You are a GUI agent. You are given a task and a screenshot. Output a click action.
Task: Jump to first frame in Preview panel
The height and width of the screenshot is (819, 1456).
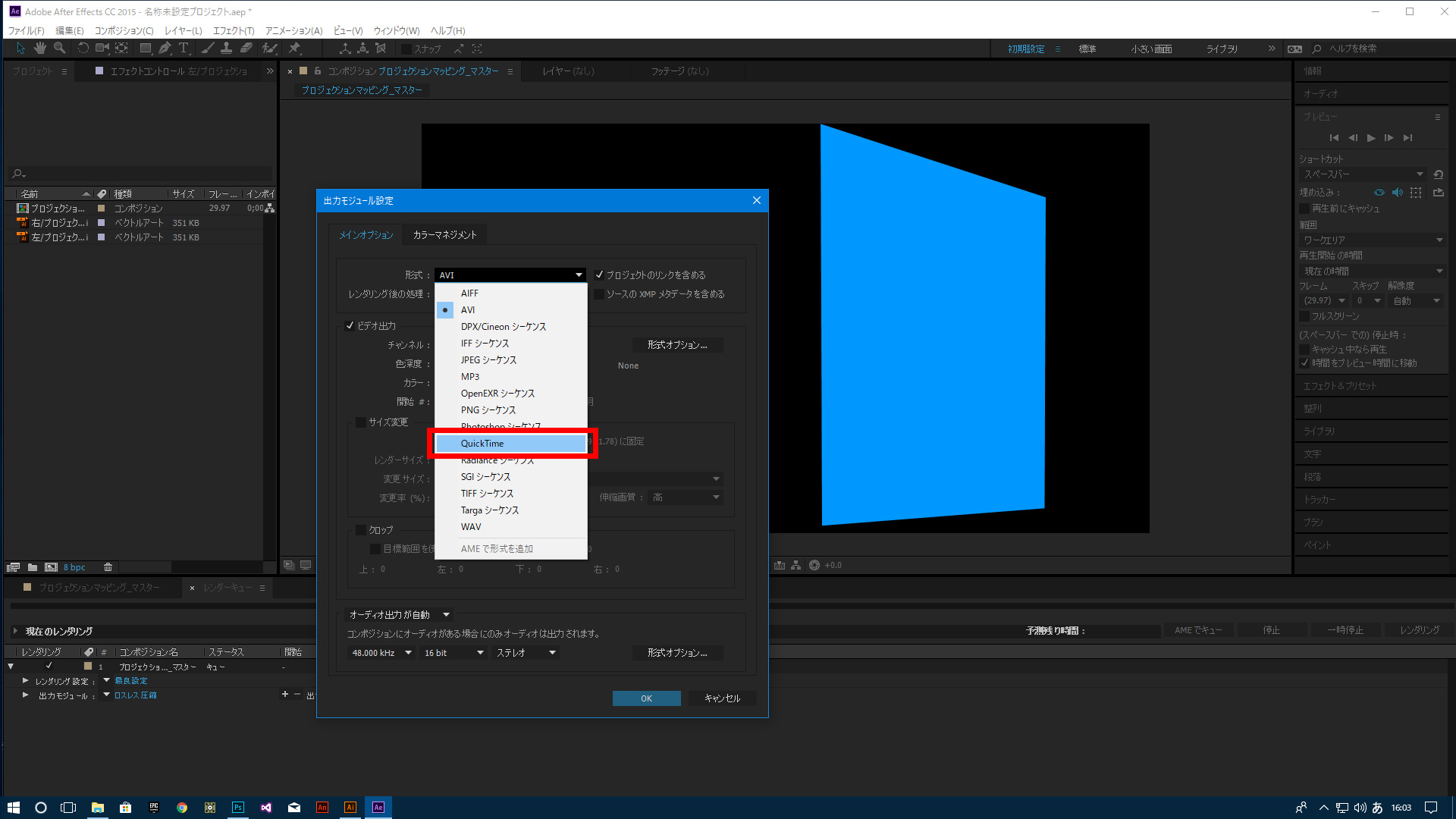click(1335, 138)
